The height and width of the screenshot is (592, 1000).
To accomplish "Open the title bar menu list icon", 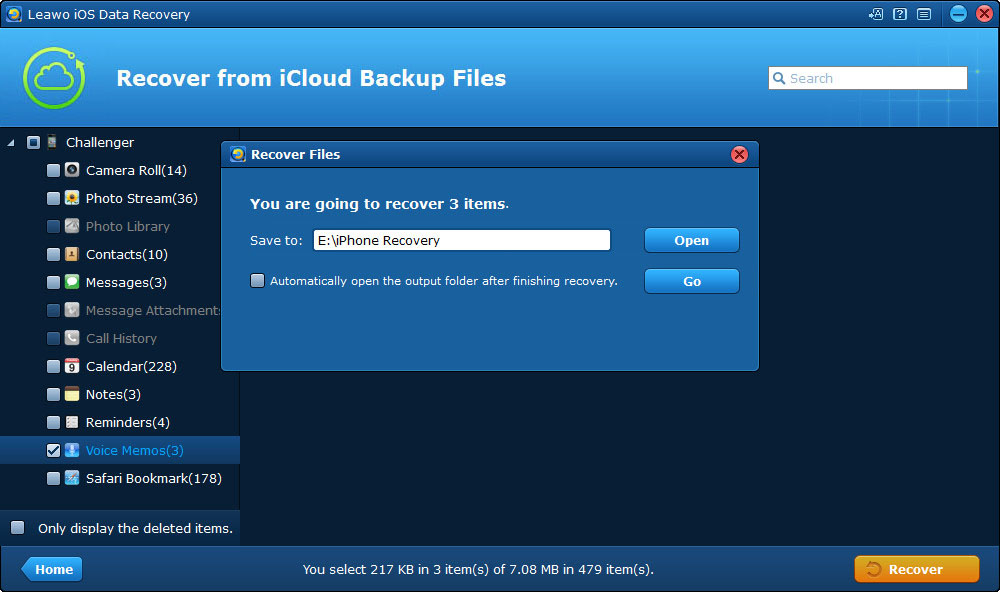I will [x=923, y=14].
